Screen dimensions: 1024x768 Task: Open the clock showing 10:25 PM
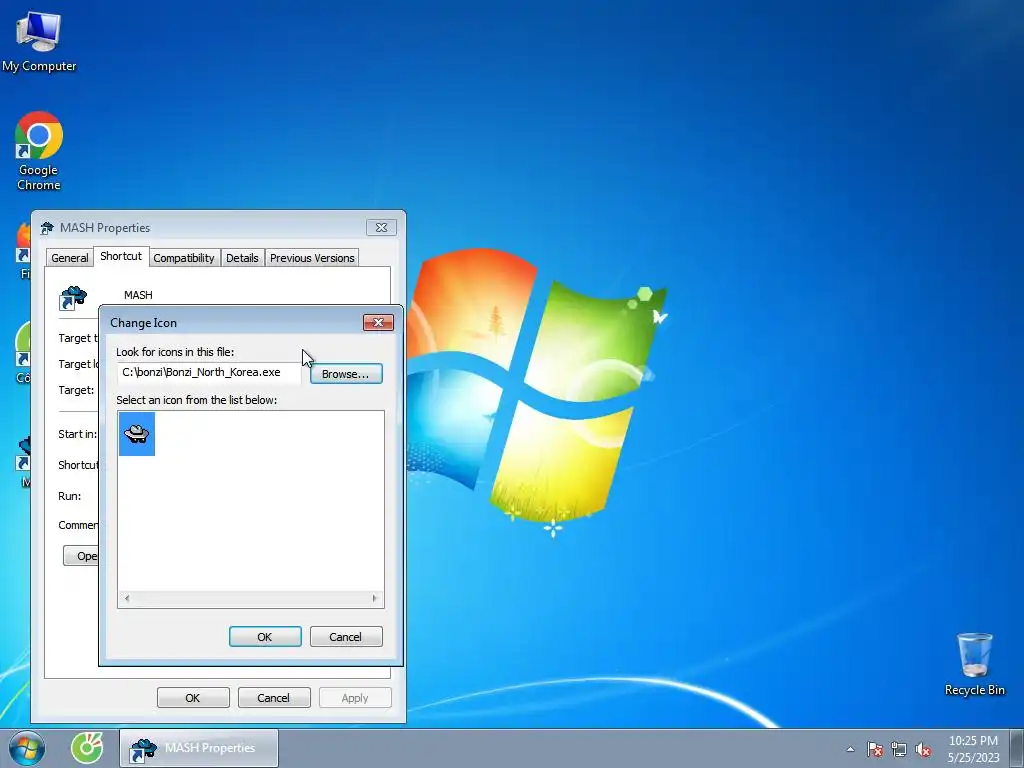[x=973, y=749]
